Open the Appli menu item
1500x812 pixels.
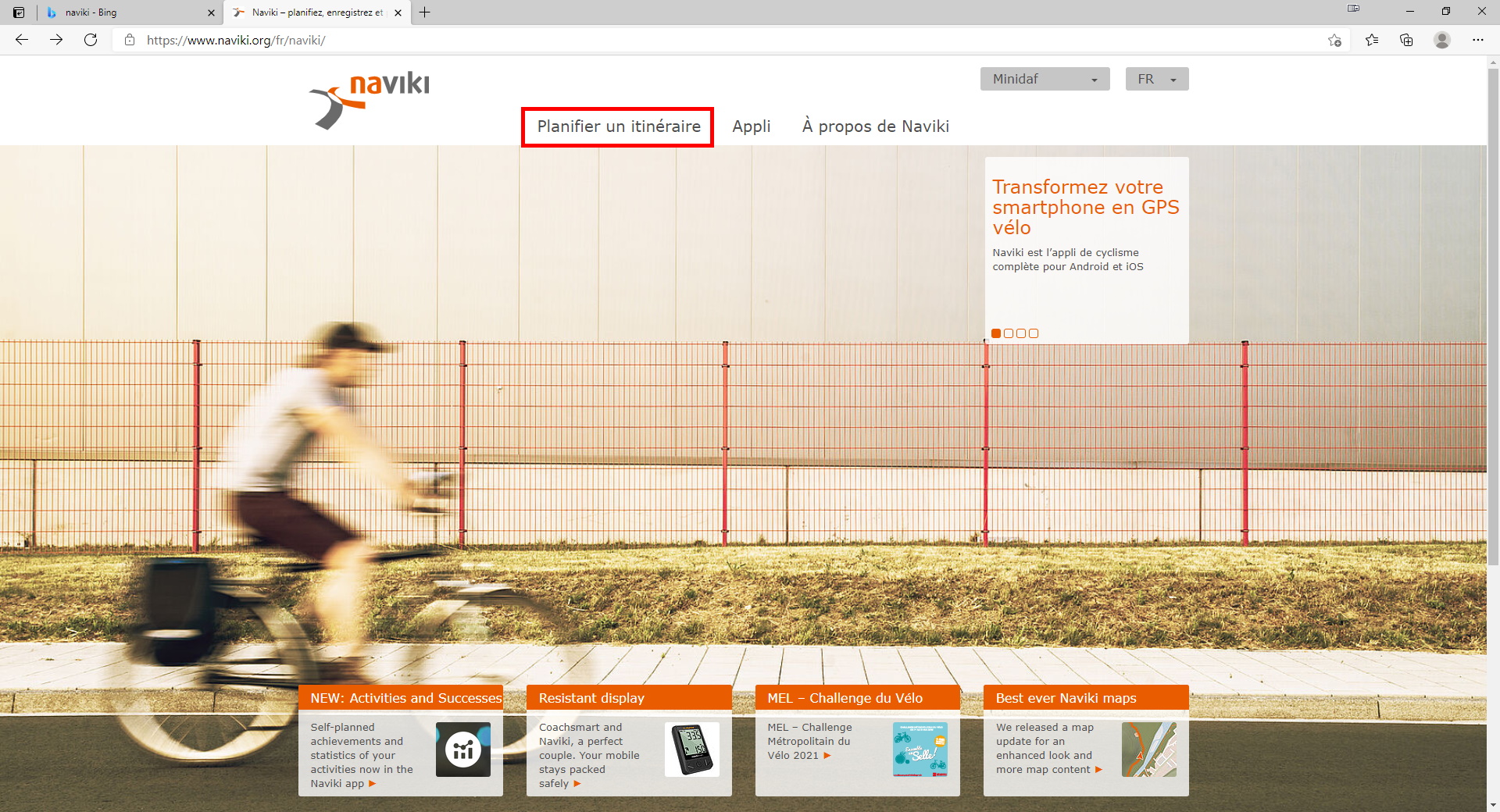pyautogui.click(x=751, y=126)
